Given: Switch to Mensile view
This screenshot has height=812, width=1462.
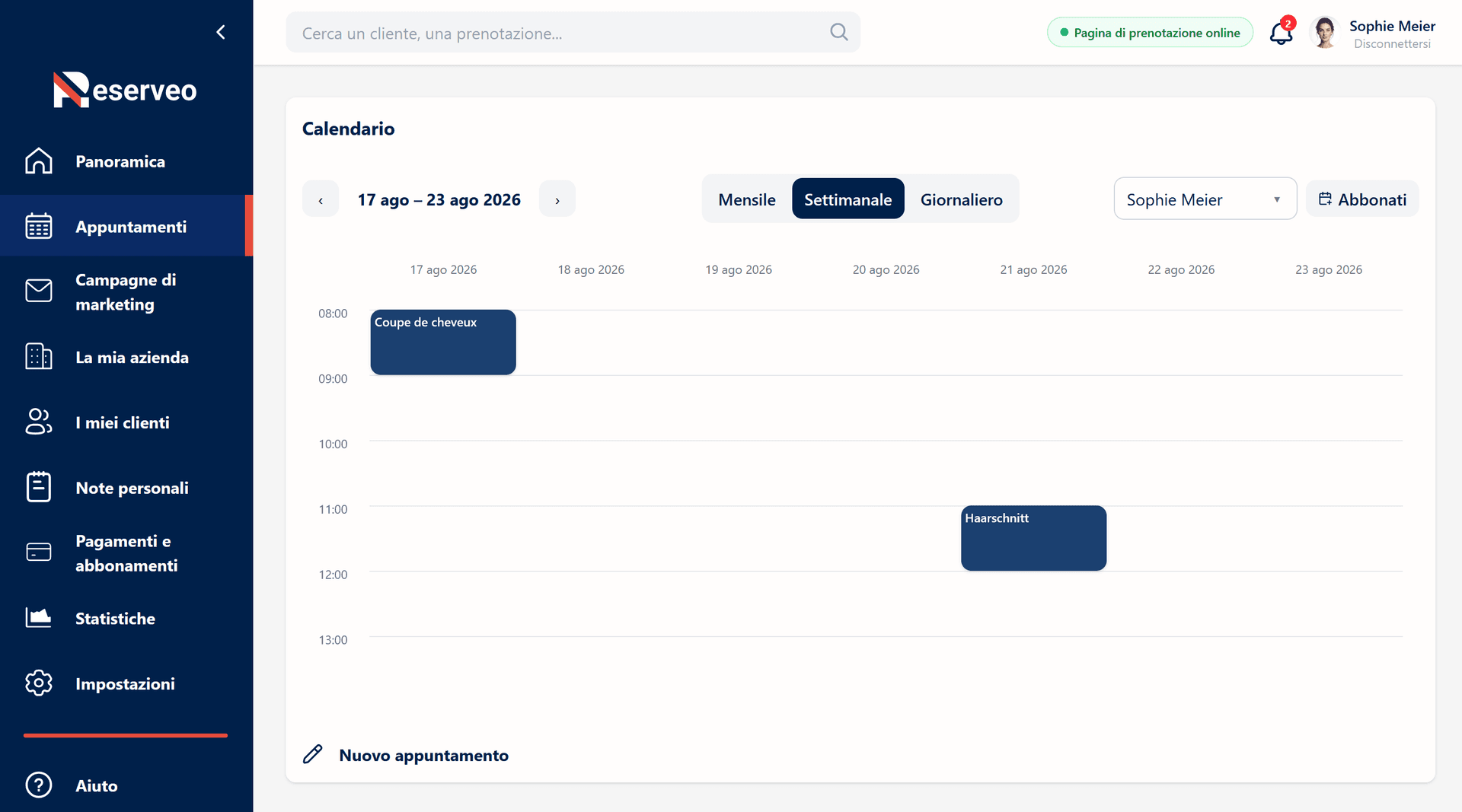Looking at the screenshot, I should tap(747, 199).
